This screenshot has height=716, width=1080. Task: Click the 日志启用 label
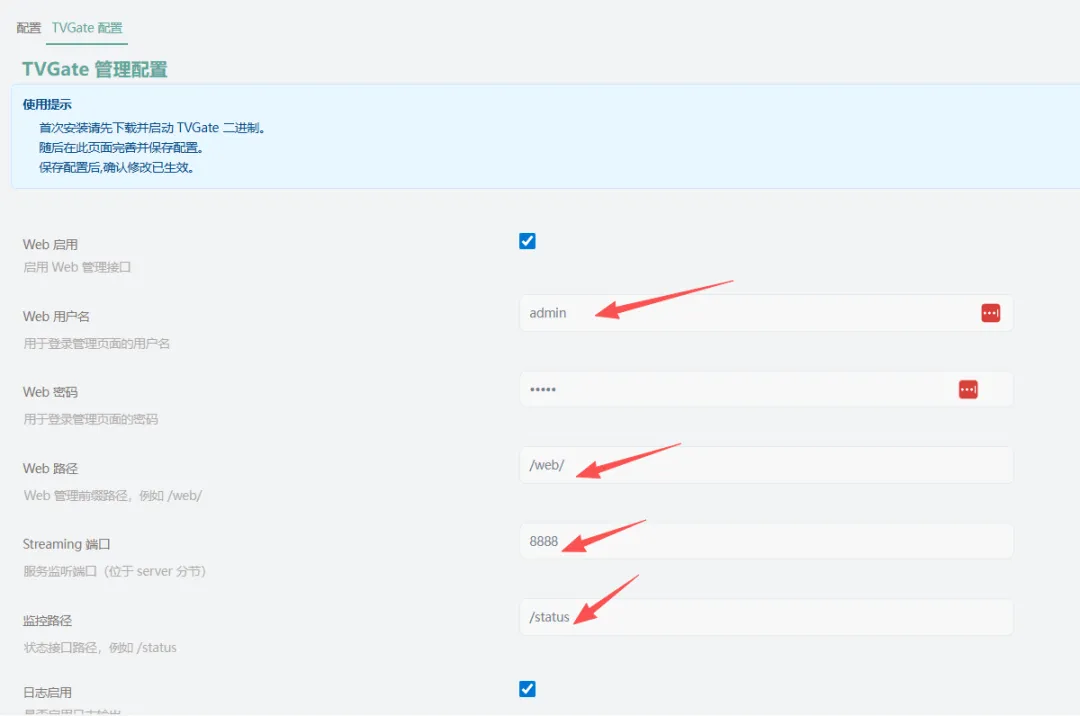[x=47, y=693]
